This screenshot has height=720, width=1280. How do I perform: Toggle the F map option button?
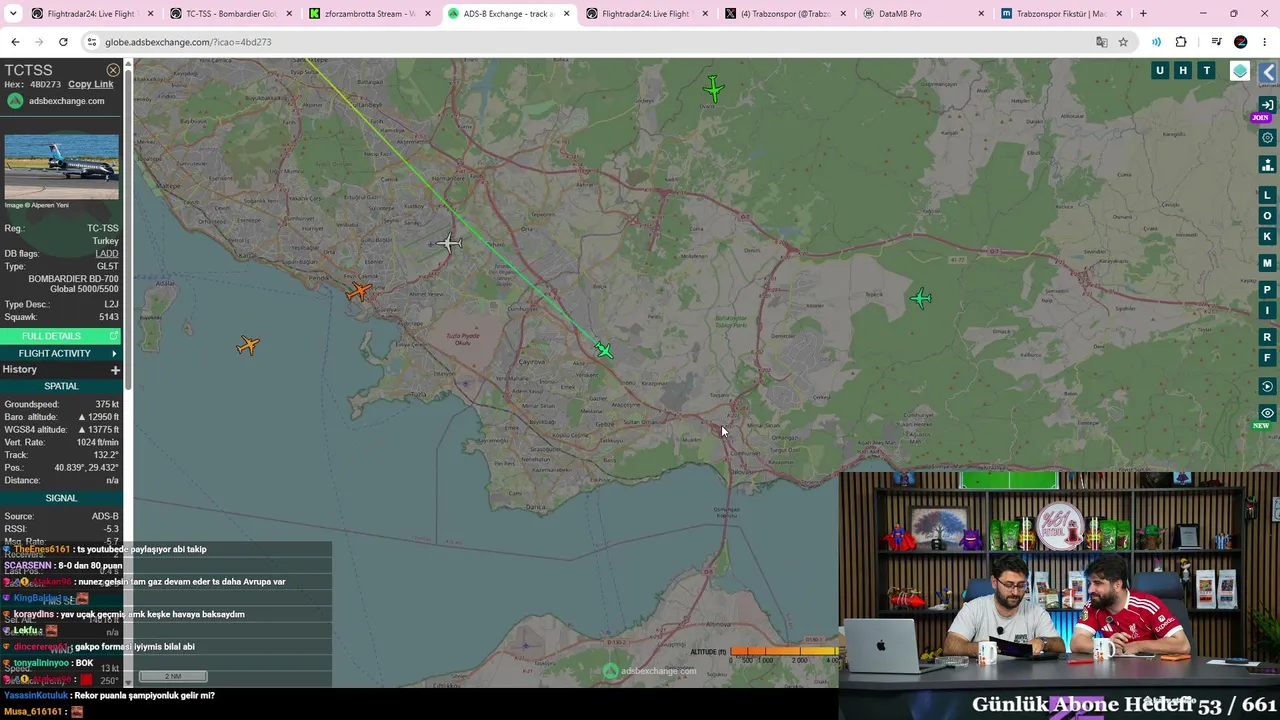tap(1268, 358)
